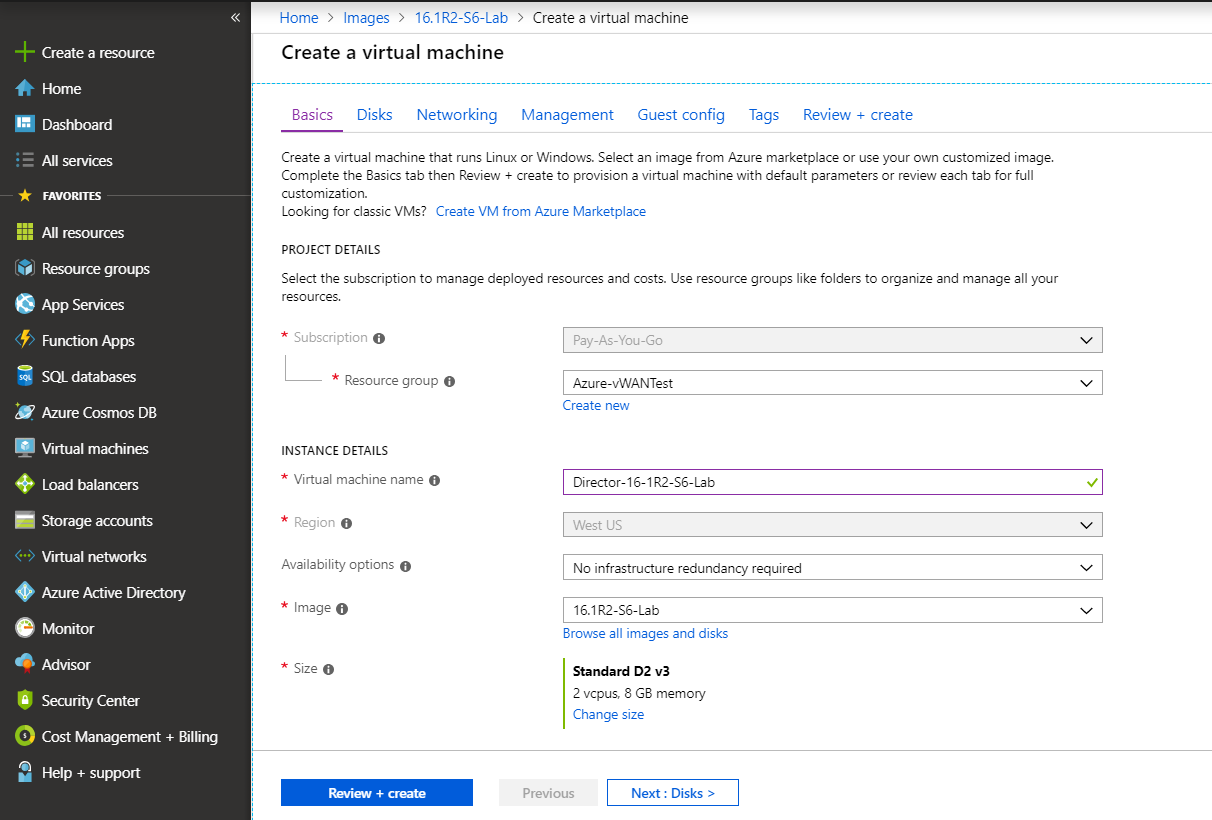The height and width of the screenshot is (820, 1212).
Task: Open the Load balancers icon
Action: pyautogui.click(x=25, y=484)
